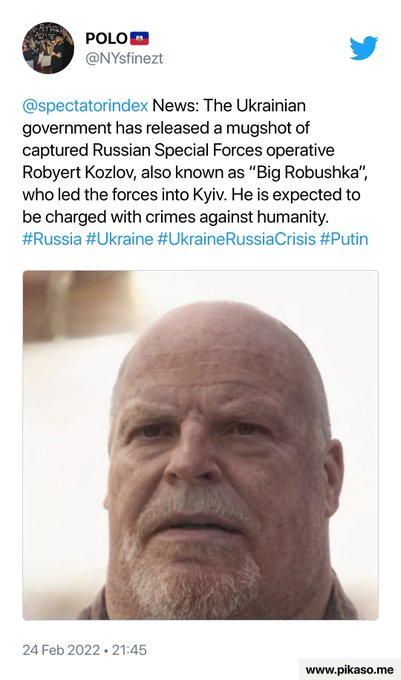Click the quoted "Big Robushka" nickname

(306, 173)
